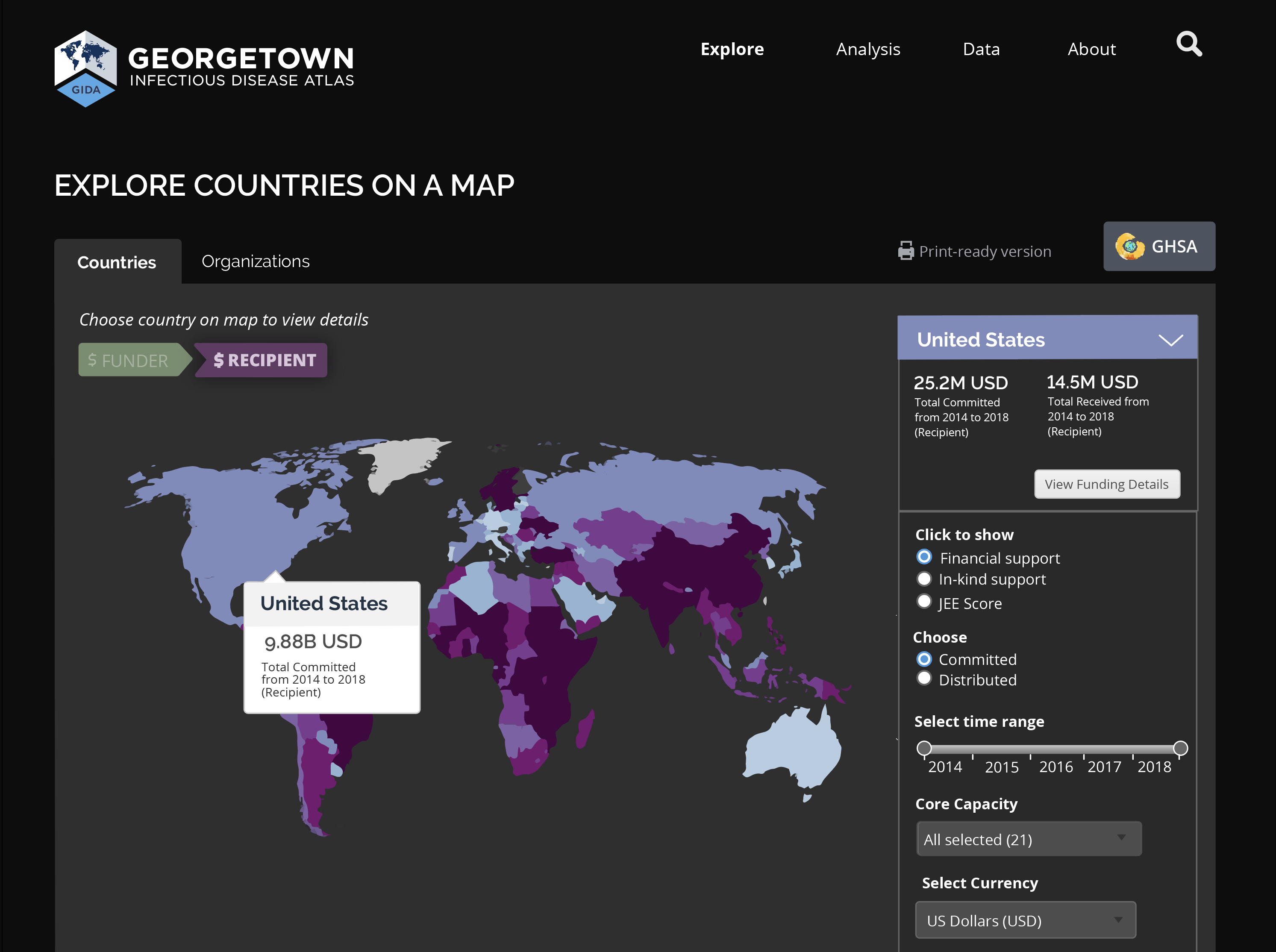Select Financial support radio button
1276x952 pixels.
tap(924, 557)
